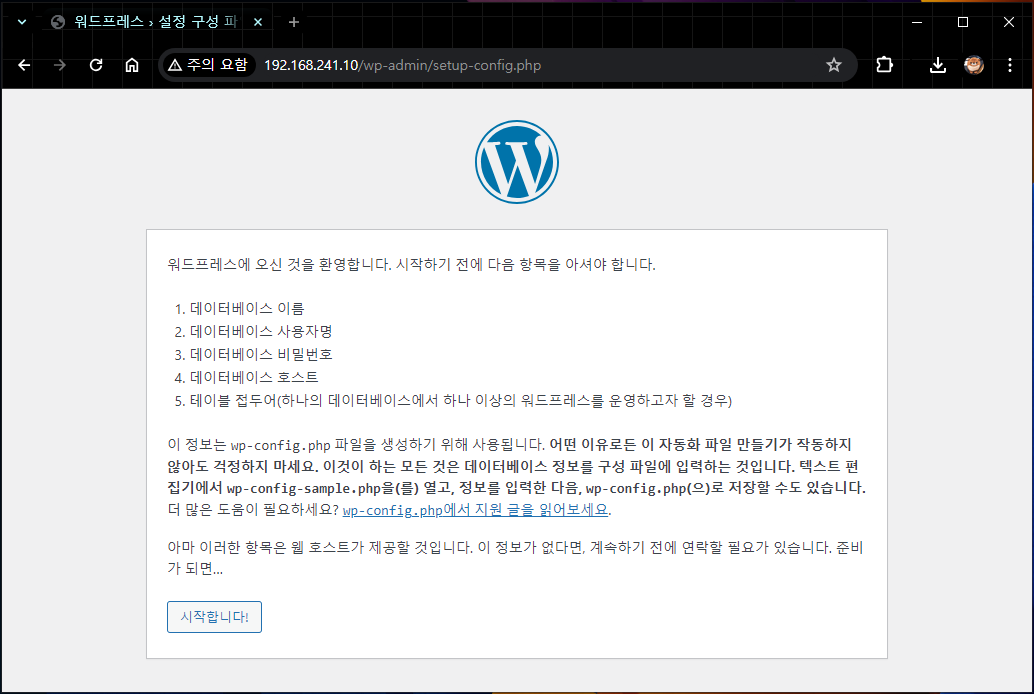Close the 워드프레스 설정 구성 tab
1034x694 pixels.
pyautogui.click(x=258, y=22)
